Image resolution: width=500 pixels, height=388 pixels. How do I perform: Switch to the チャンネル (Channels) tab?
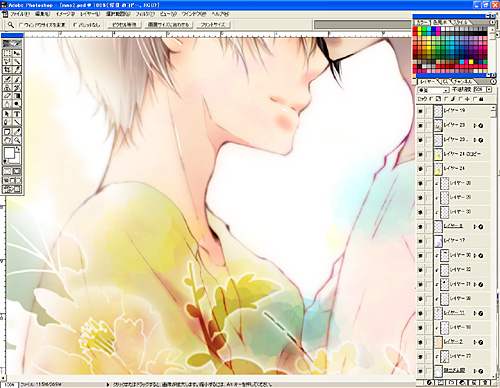pos(463,82)
